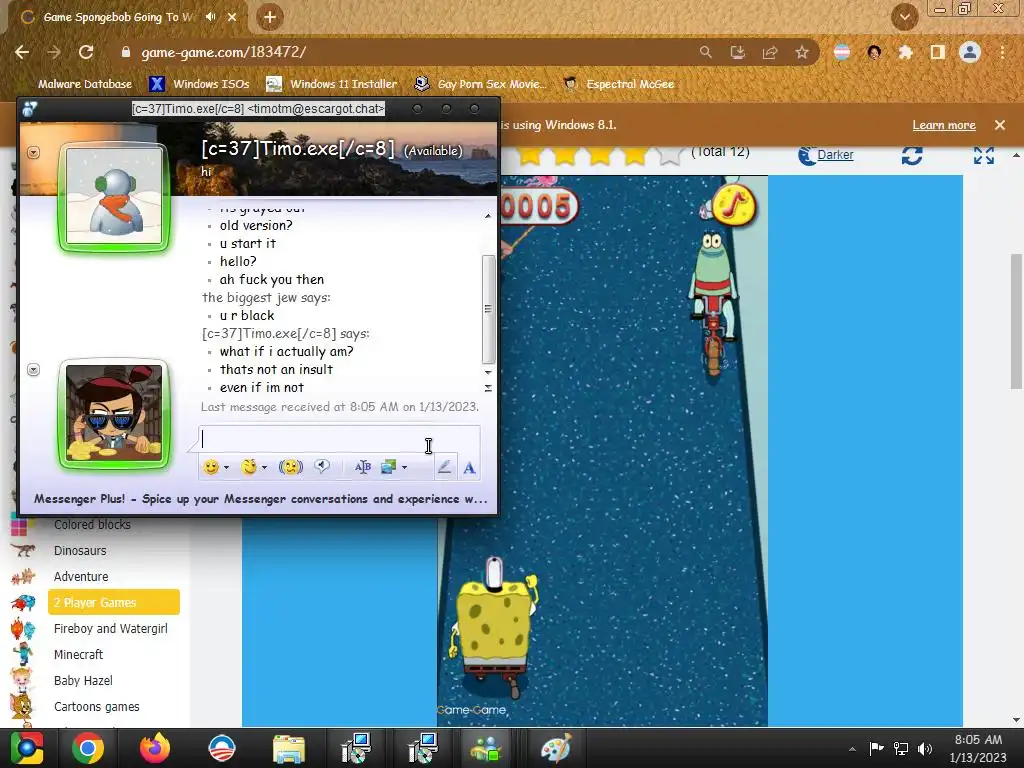Open Paint from the taskbar
Viewport: 1024px width, 768px height.
pyautogui.click(x=556, y=748)
